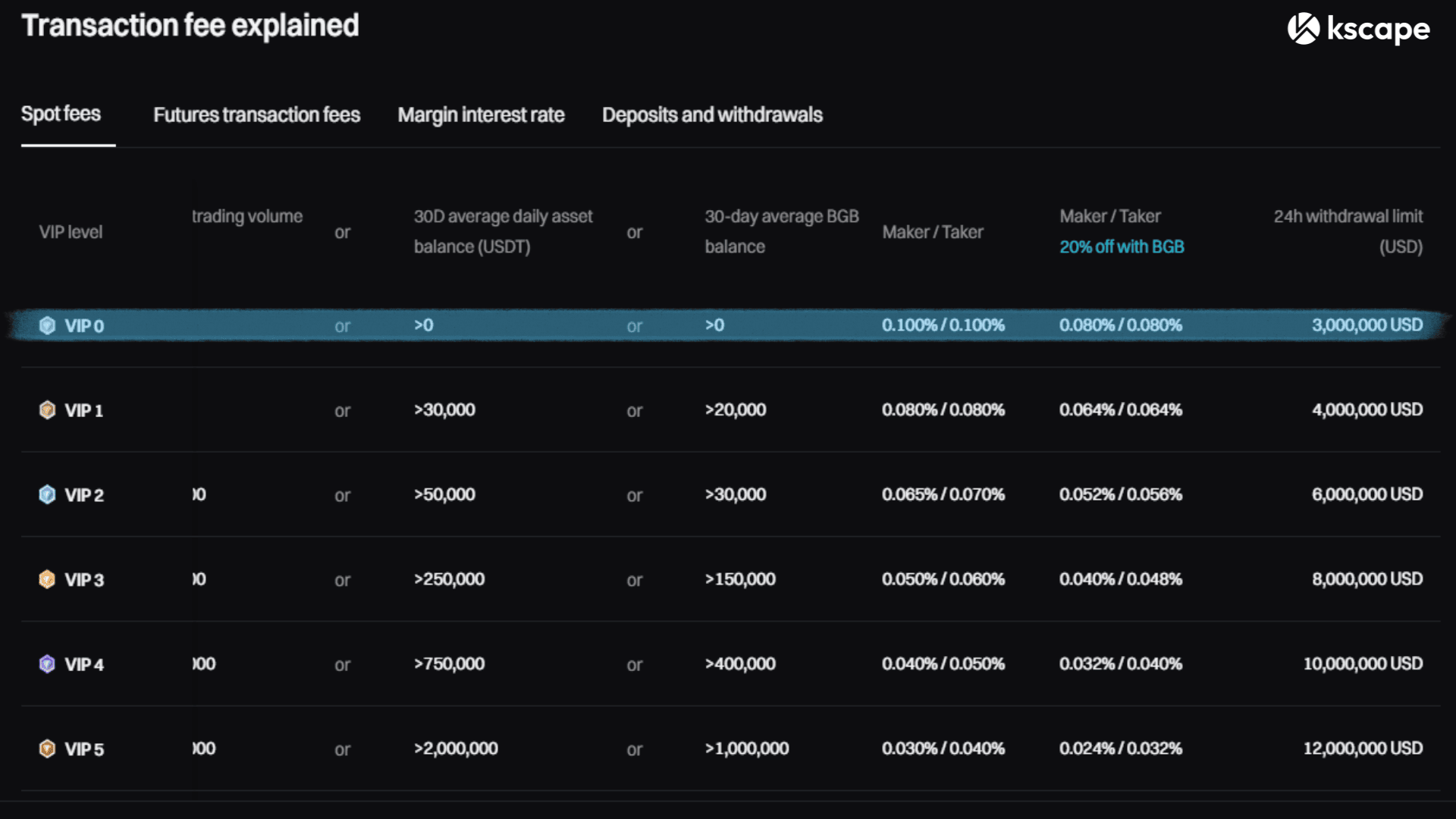
Task: Click the '>750,000' asset balance cell
Action: coord(449,664)
